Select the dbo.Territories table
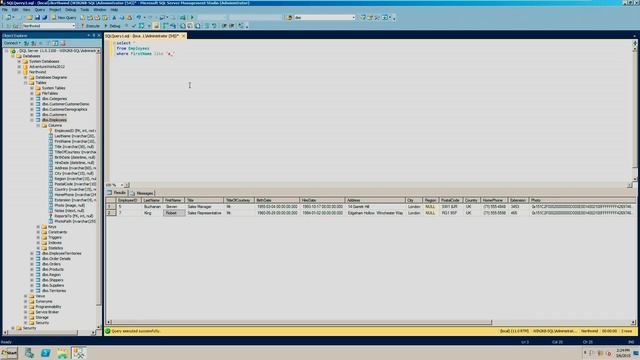The width and height of the screenshot is (640, 360). pos(54,291)
